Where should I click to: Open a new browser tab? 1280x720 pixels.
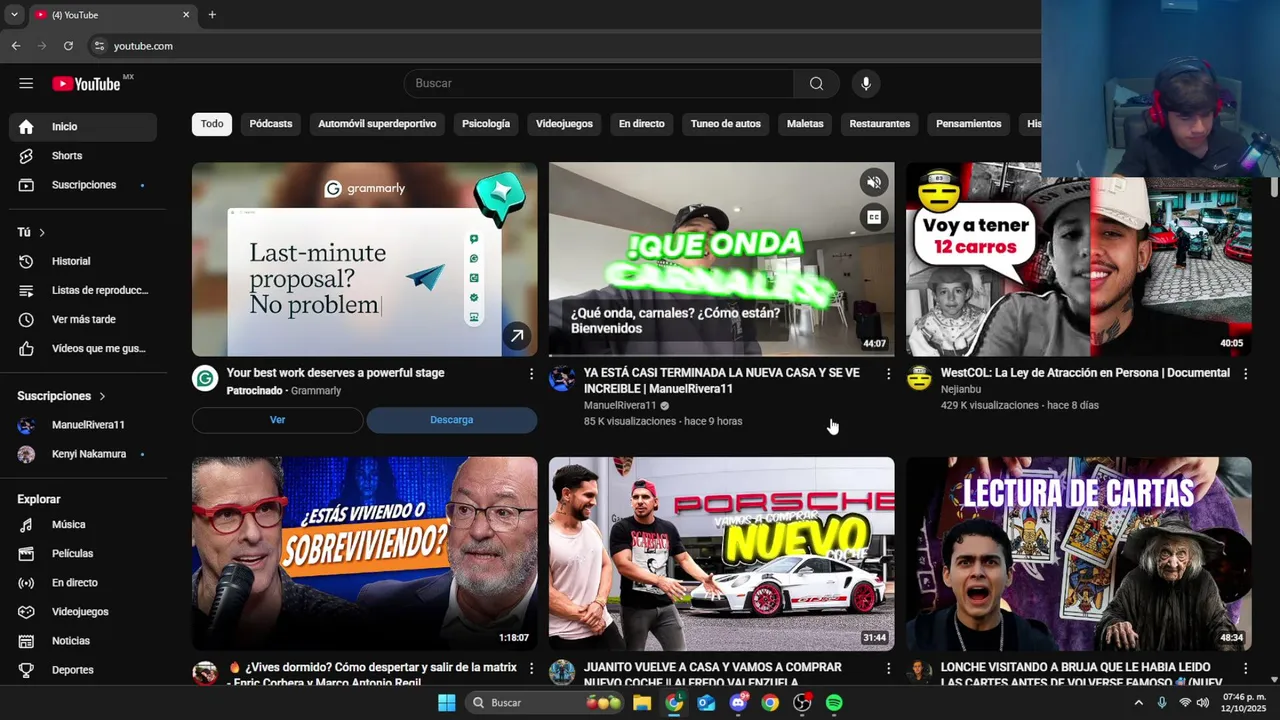pyautogui.click(x=212, y=15)
